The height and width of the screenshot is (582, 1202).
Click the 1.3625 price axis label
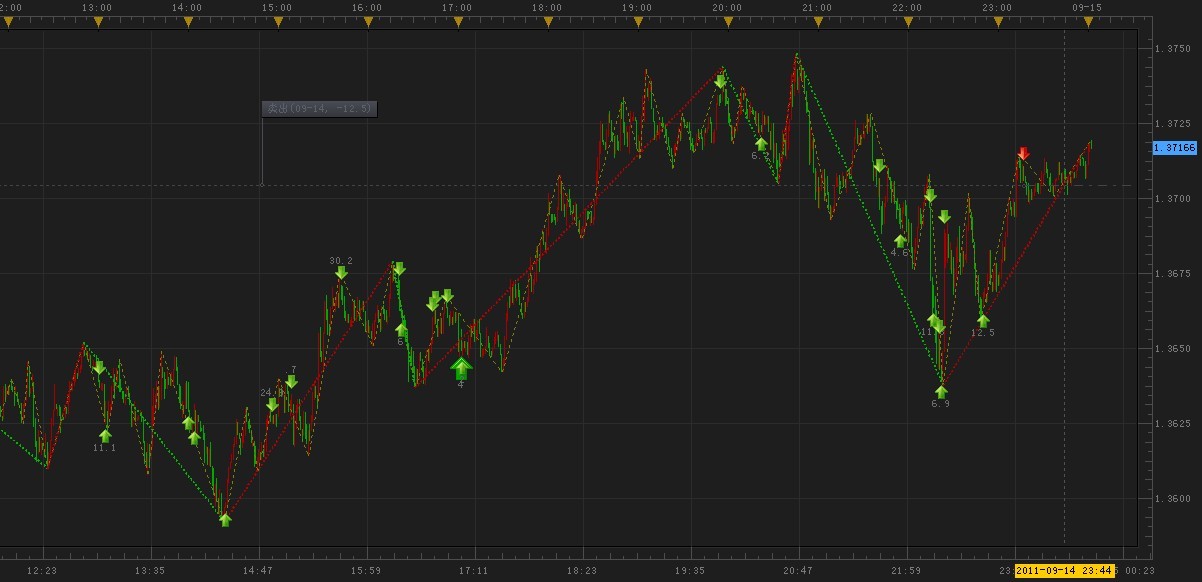click(1171, 424)
